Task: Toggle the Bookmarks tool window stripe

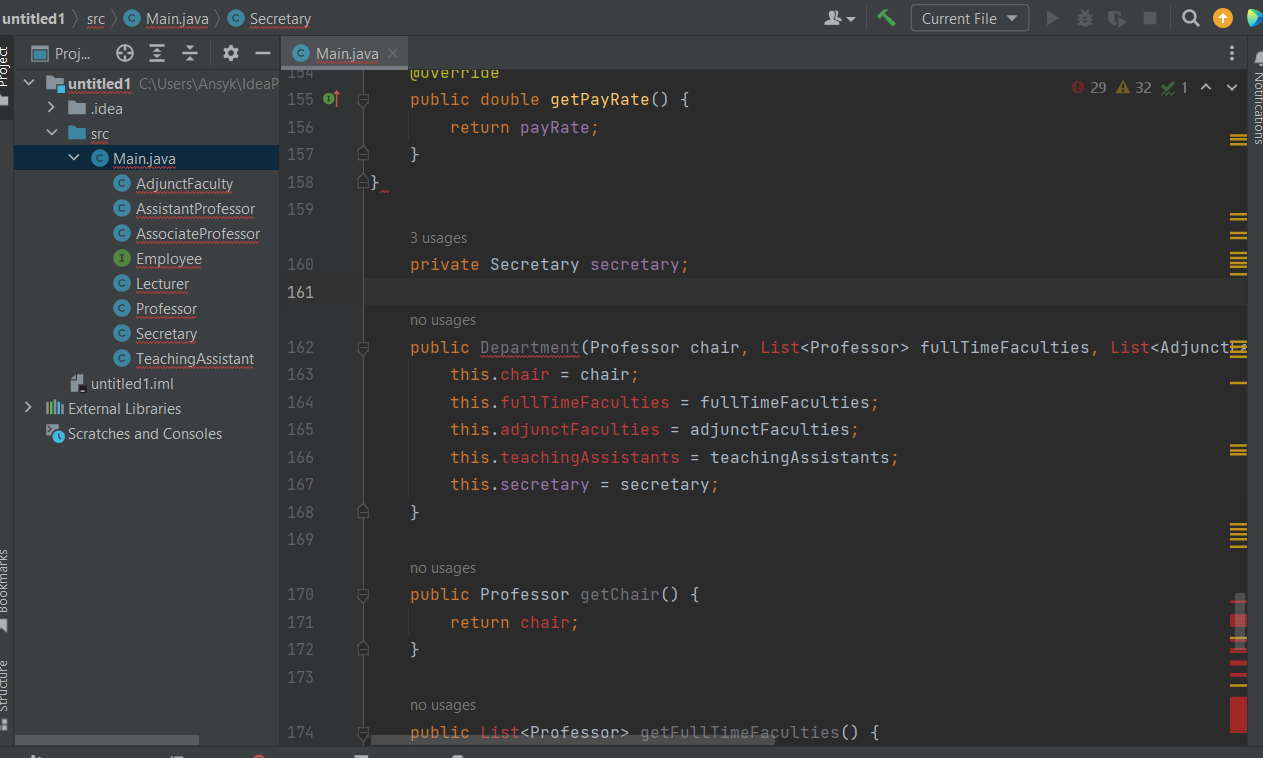Action: (x=5, y=585)
